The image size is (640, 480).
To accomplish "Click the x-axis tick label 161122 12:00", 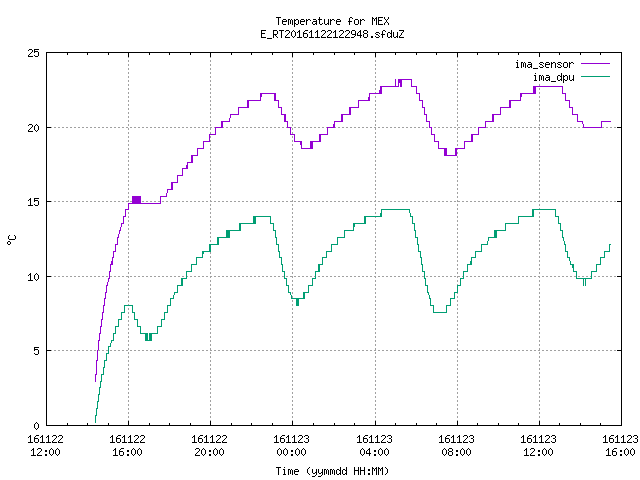I will coord(45,445).
